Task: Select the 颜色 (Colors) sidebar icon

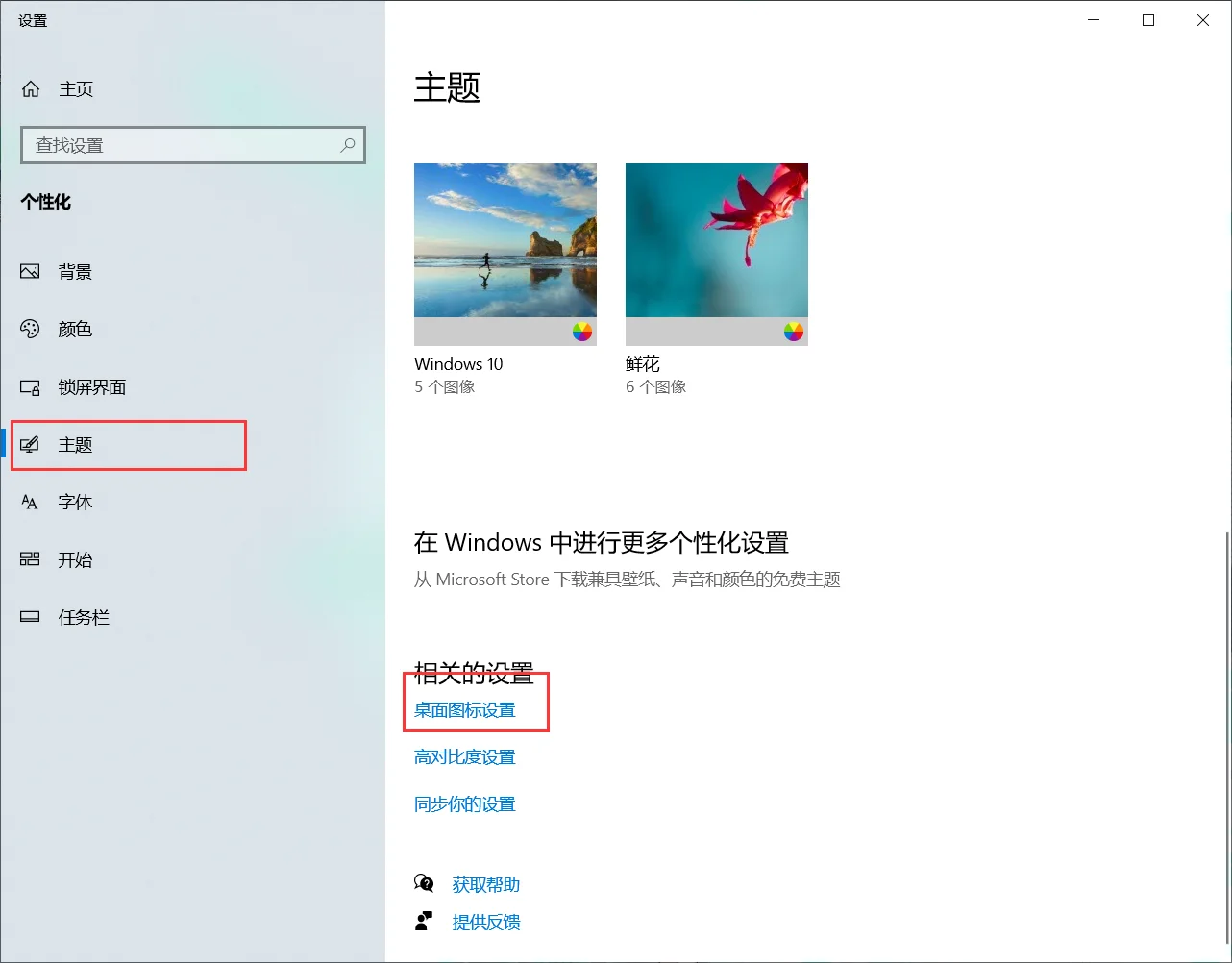Action: (30, 329)
